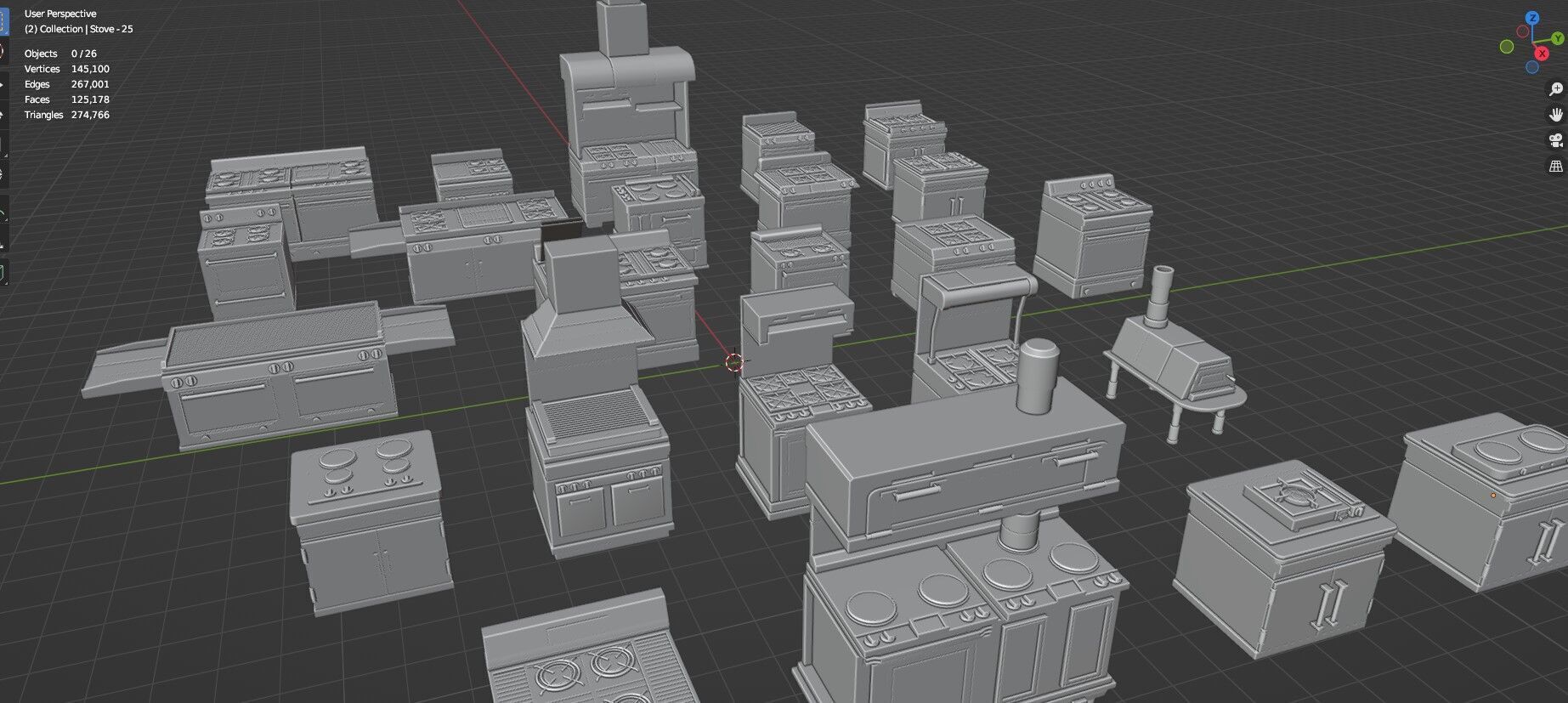Click the 'Edges 267,001' statistic
Screen dimensions: 1568x703
[x=67, y=84]
